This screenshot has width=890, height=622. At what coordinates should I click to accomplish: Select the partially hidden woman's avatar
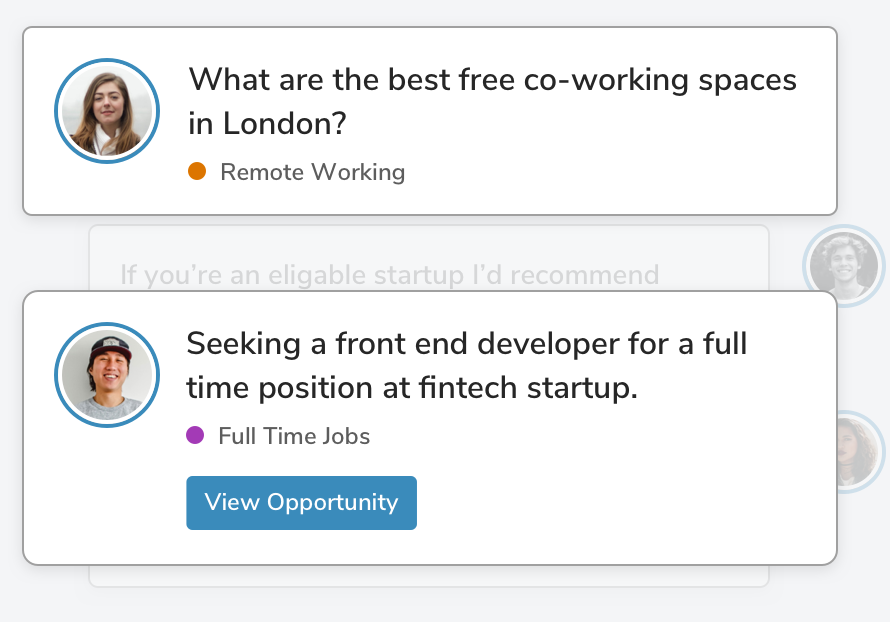(x=860, y=452)
